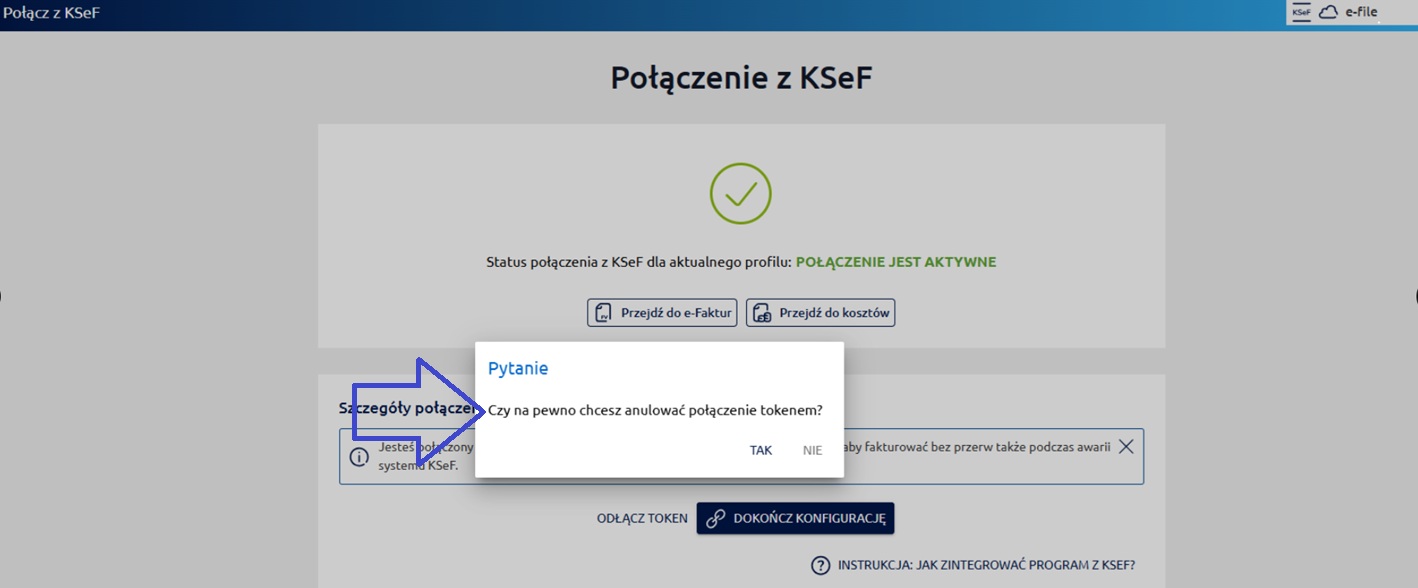Open the KSeF integration instruction link

(x=986, y=565)
